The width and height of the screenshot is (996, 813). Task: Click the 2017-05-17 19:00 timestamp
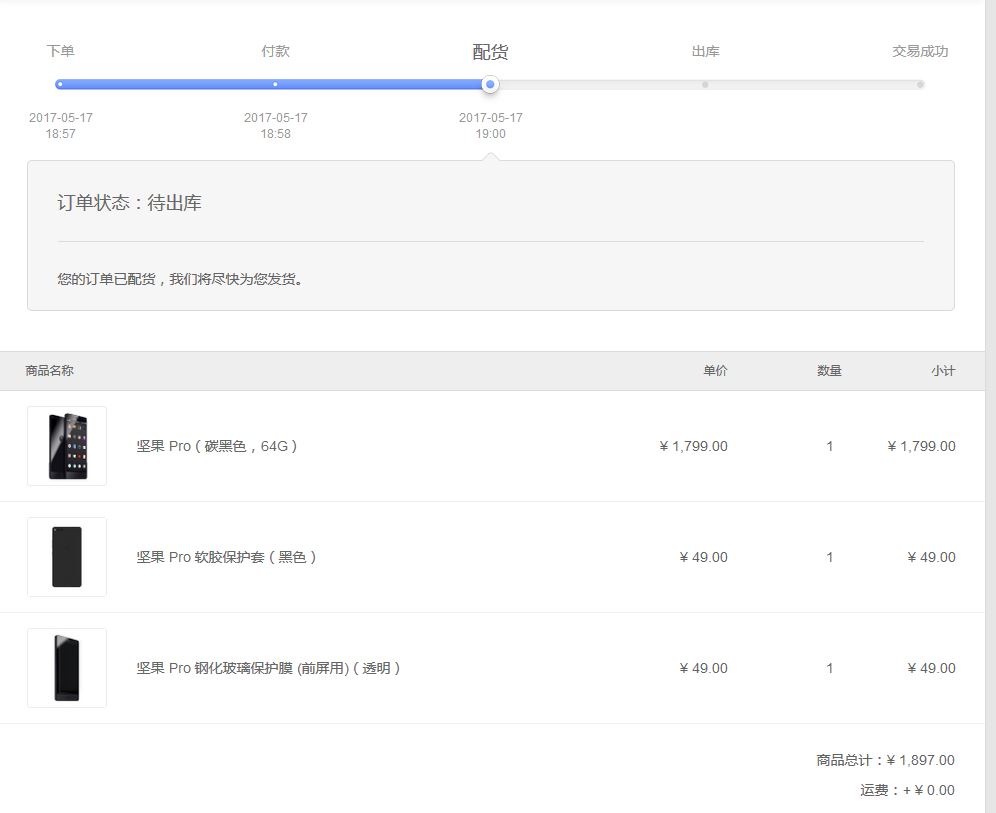click(490, 126)
